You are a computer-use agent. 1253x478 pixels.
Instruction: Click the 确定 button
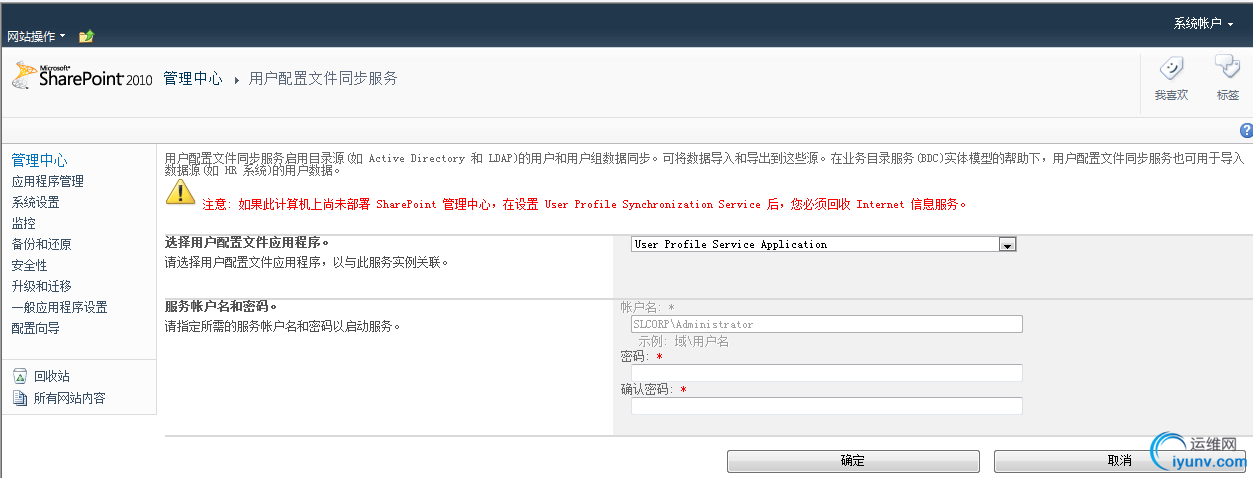pyautogui.click(x=853, y=461)
